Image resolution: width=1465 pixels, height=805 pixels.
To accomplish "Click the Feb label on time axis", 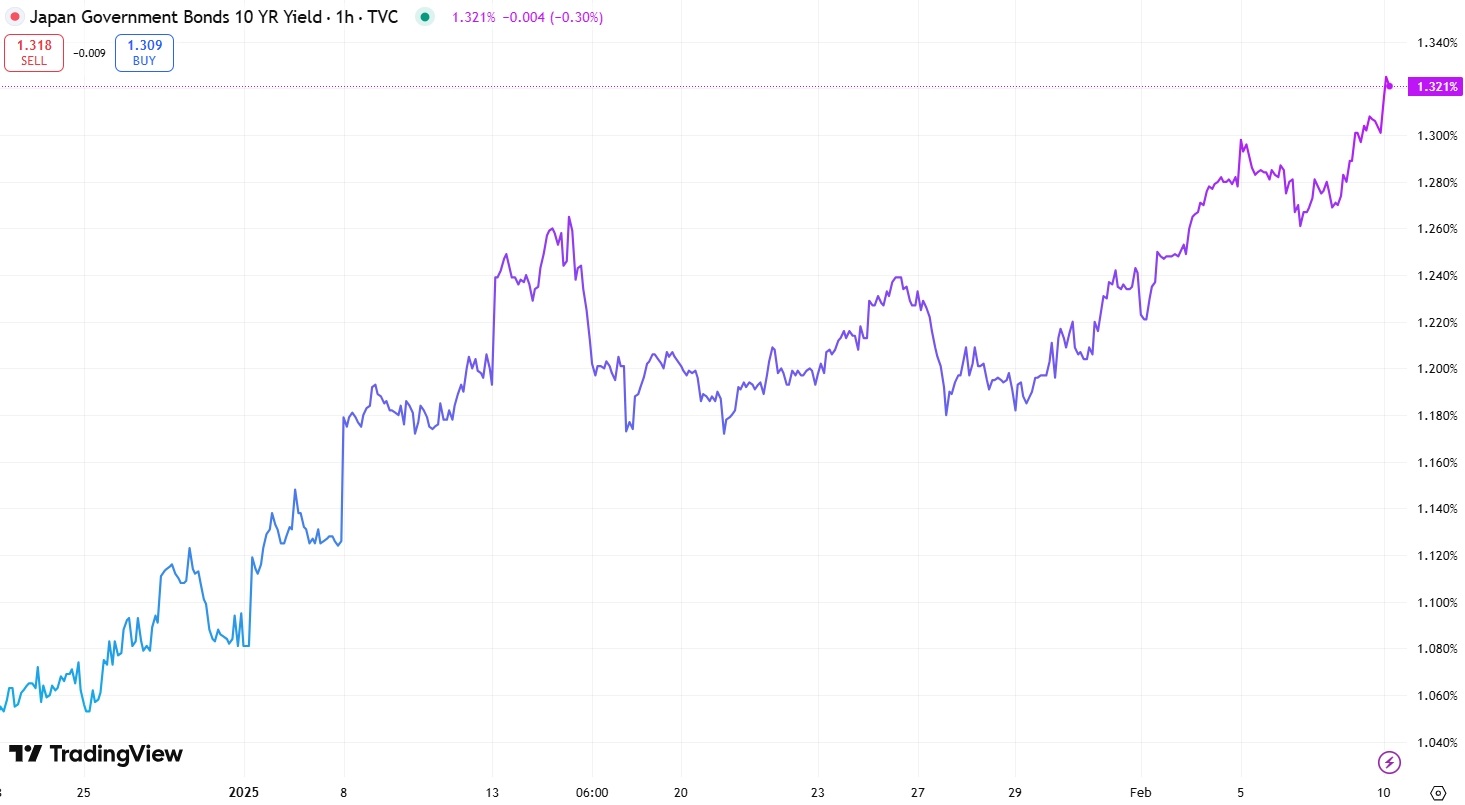I will click(x=1139, y=790).
